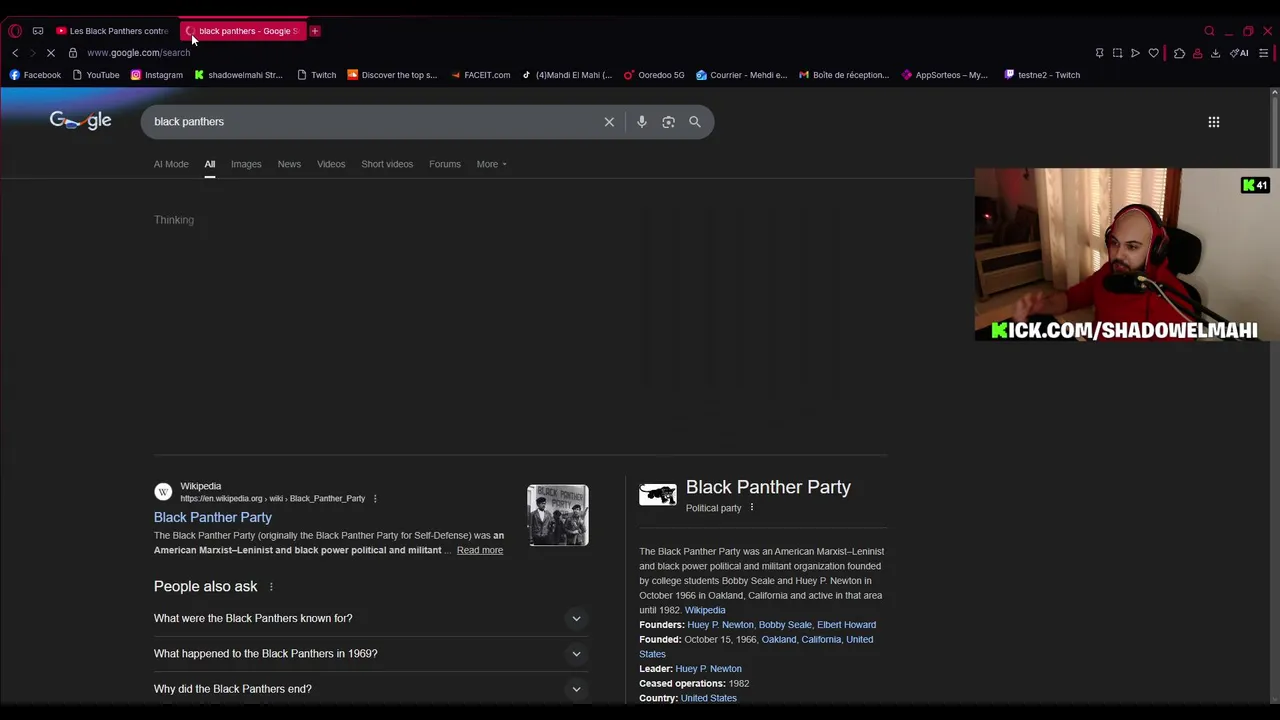Image resolution: width=1280 pixels, height=720 pixels.
Task: Select the News search tab
Action: point(289,164)
